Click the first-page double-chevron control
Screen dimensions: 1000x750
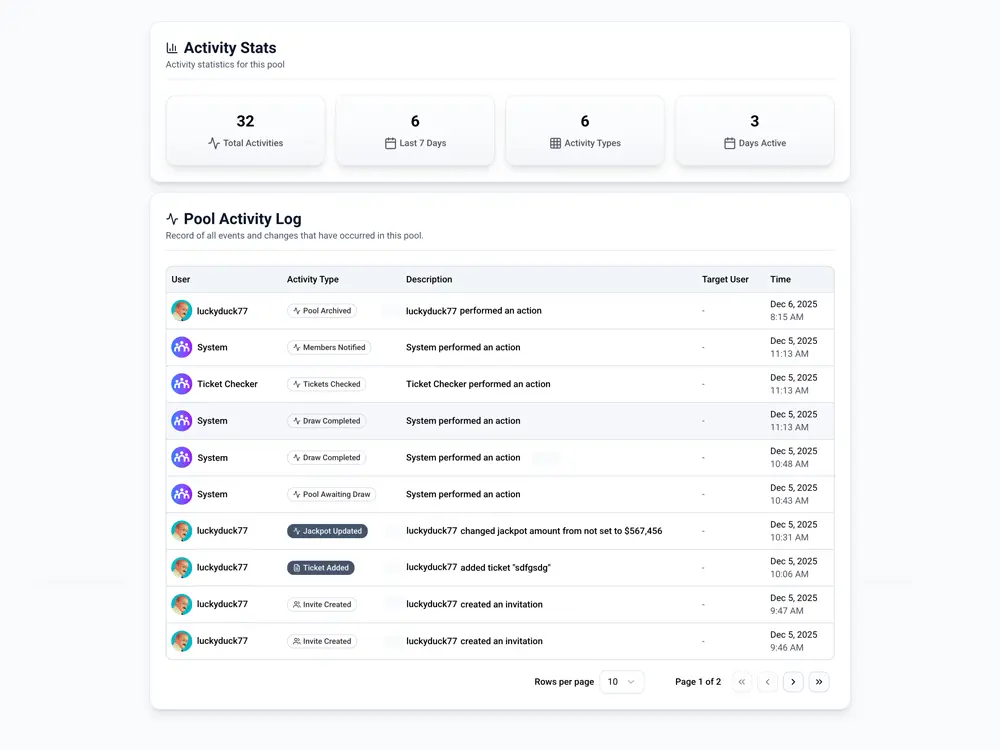tap(741, 681)
